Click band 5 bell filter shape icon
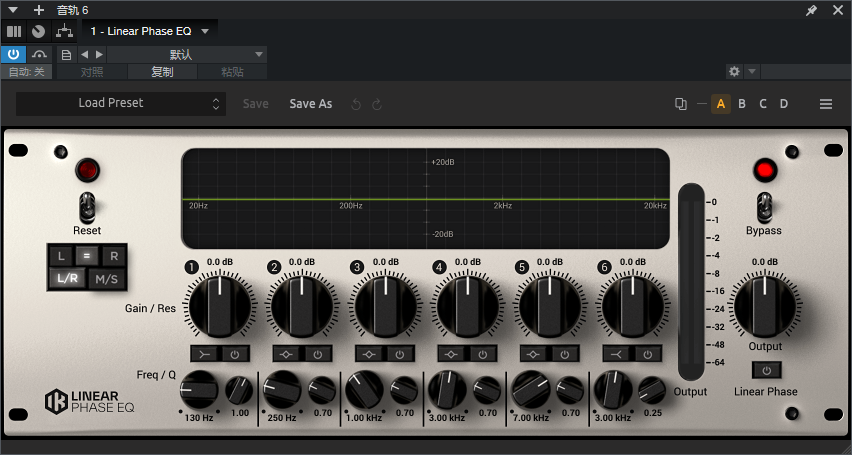The image size is (852, 455). (535, 354)
